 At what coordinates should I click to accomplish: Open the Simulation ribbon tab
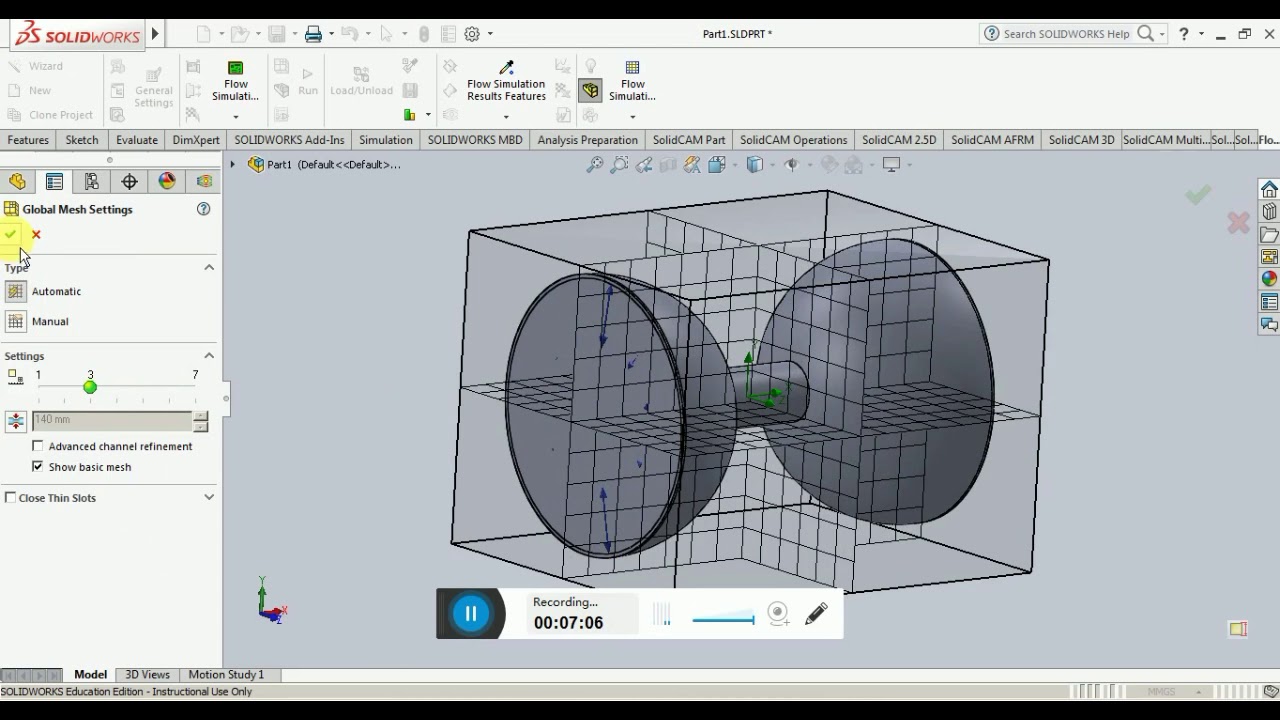(386, 140)
